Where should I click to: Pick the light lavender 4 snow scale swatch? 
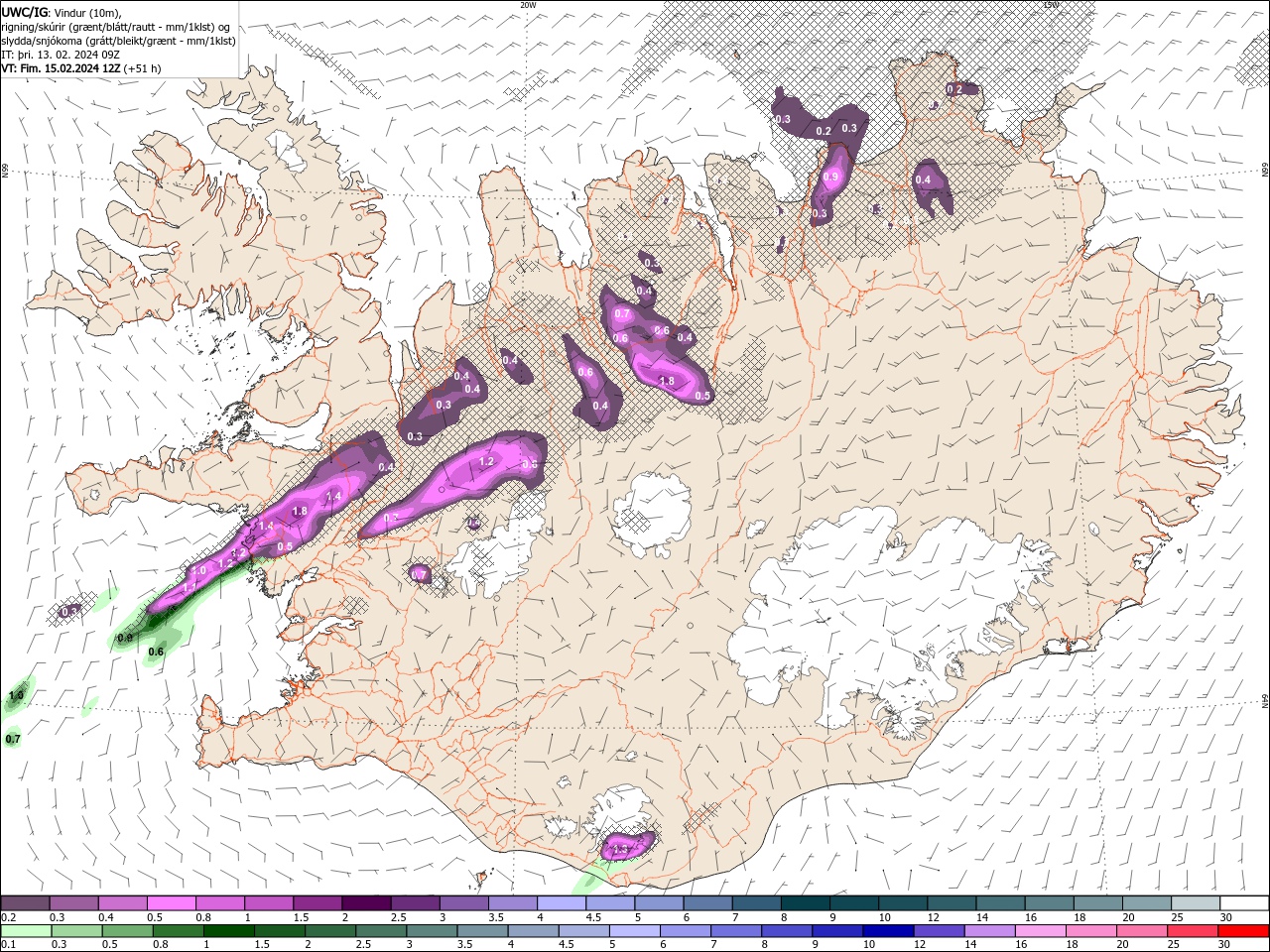[562, 903]
